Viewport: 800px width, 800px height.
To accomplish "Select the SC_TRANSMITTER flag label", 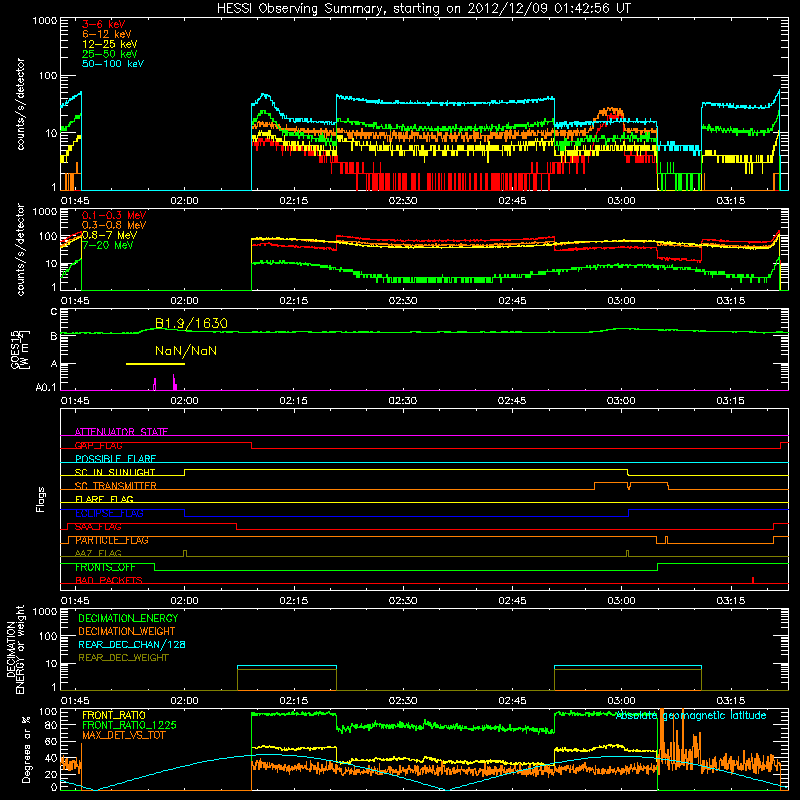I will coord(116,486).
